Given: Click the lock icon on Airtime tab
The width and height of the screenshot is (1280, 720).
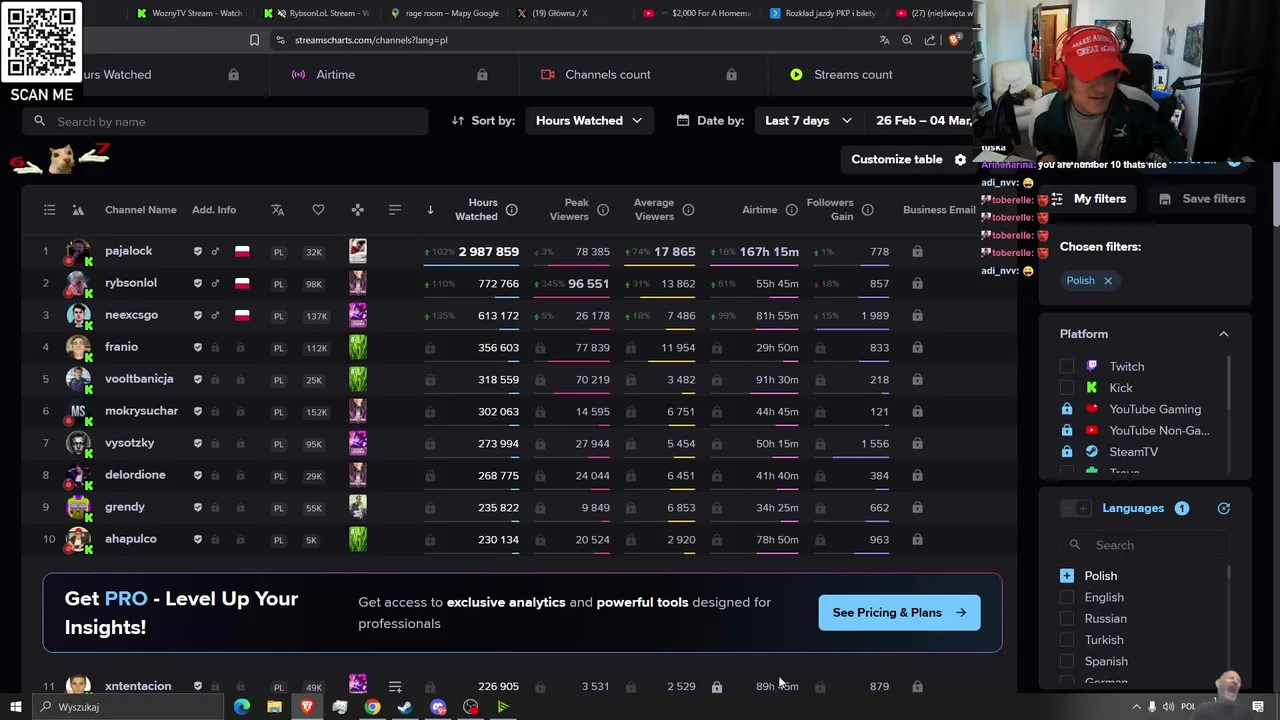Looking at the screenshot, I should 482,75.
